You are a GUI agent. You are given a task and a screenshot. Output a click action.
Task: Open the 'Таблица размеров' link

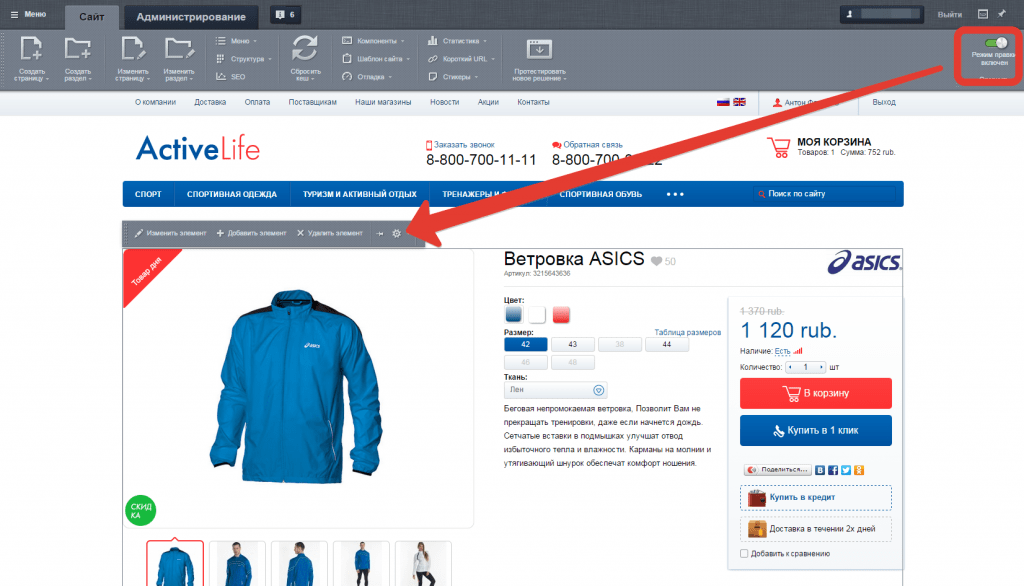687,332
